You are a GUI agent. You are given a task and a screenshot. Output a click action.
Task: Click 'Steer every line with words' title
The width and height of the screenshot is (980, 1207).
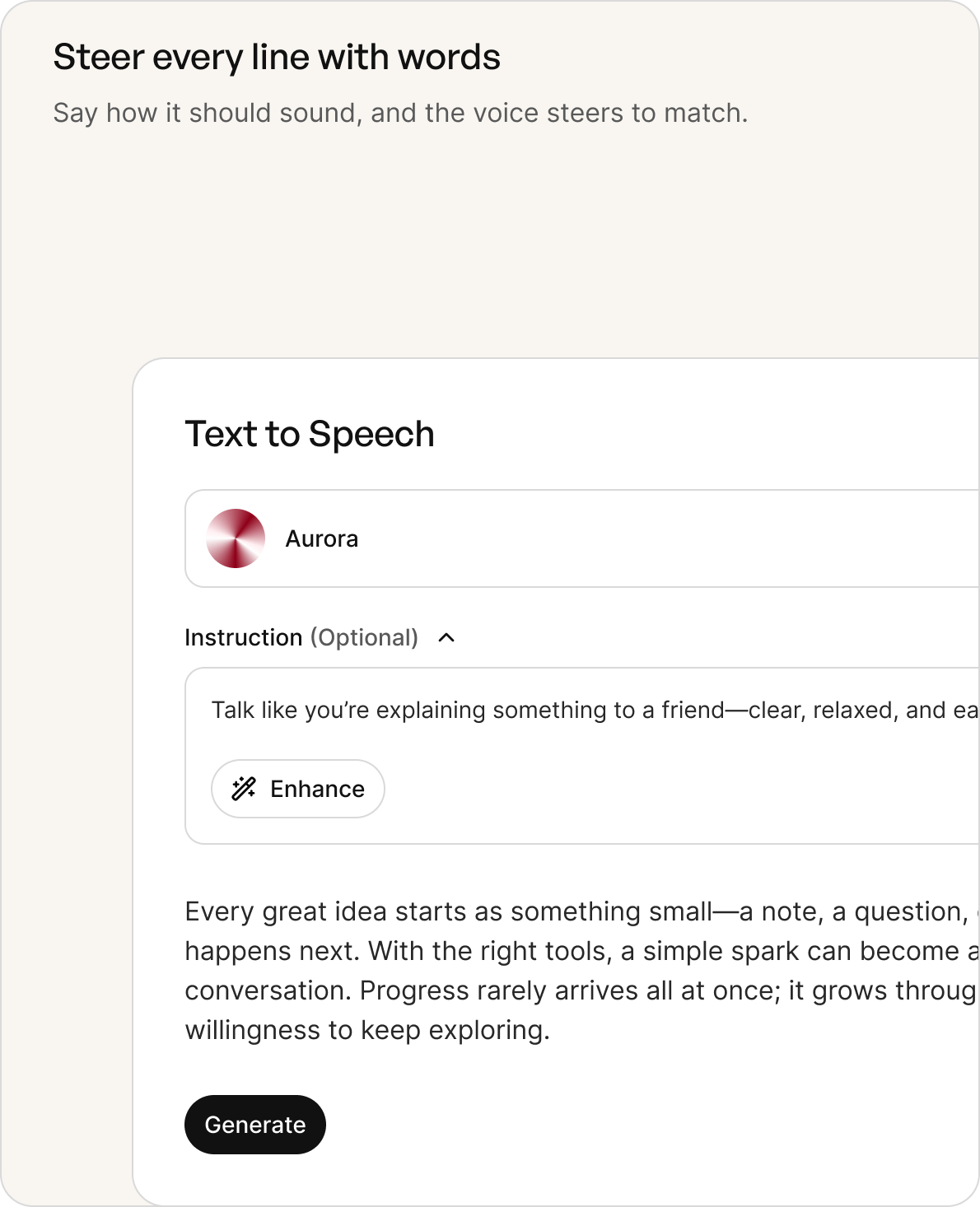pyautogui.click(x=277, y=58)
